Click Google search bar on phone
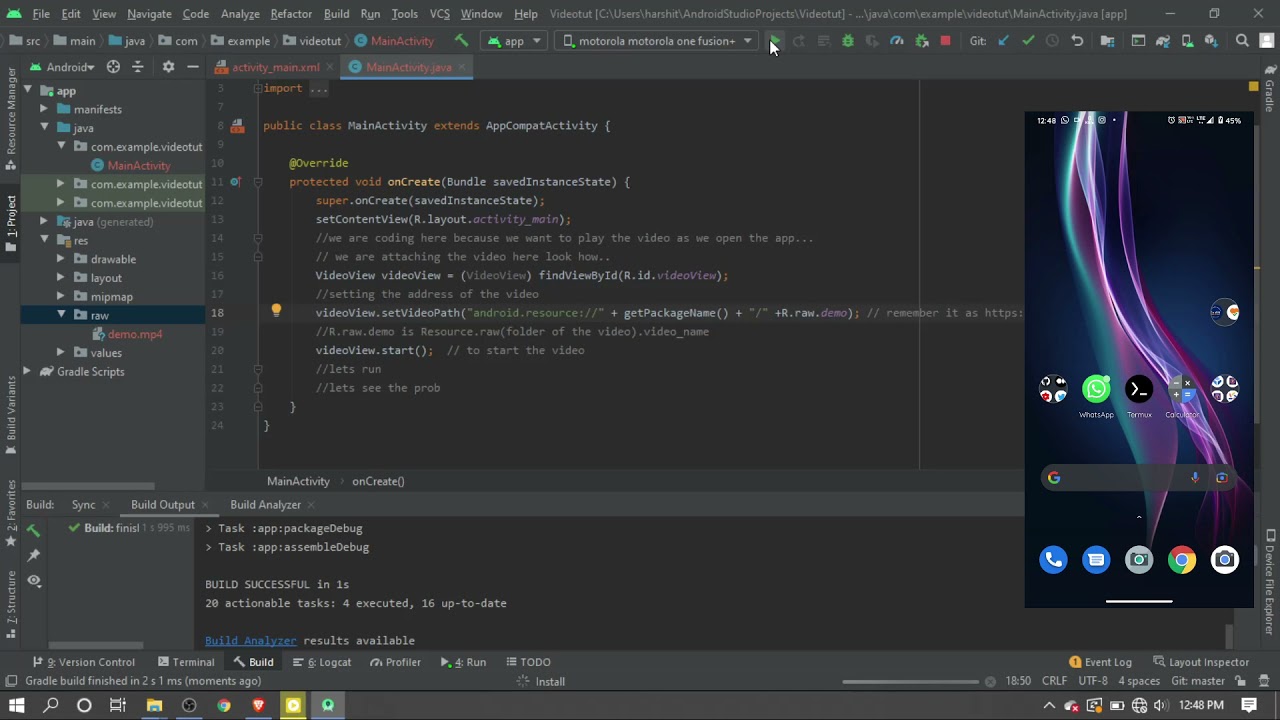This screenshot has width=1280, height=720. 1139,478
